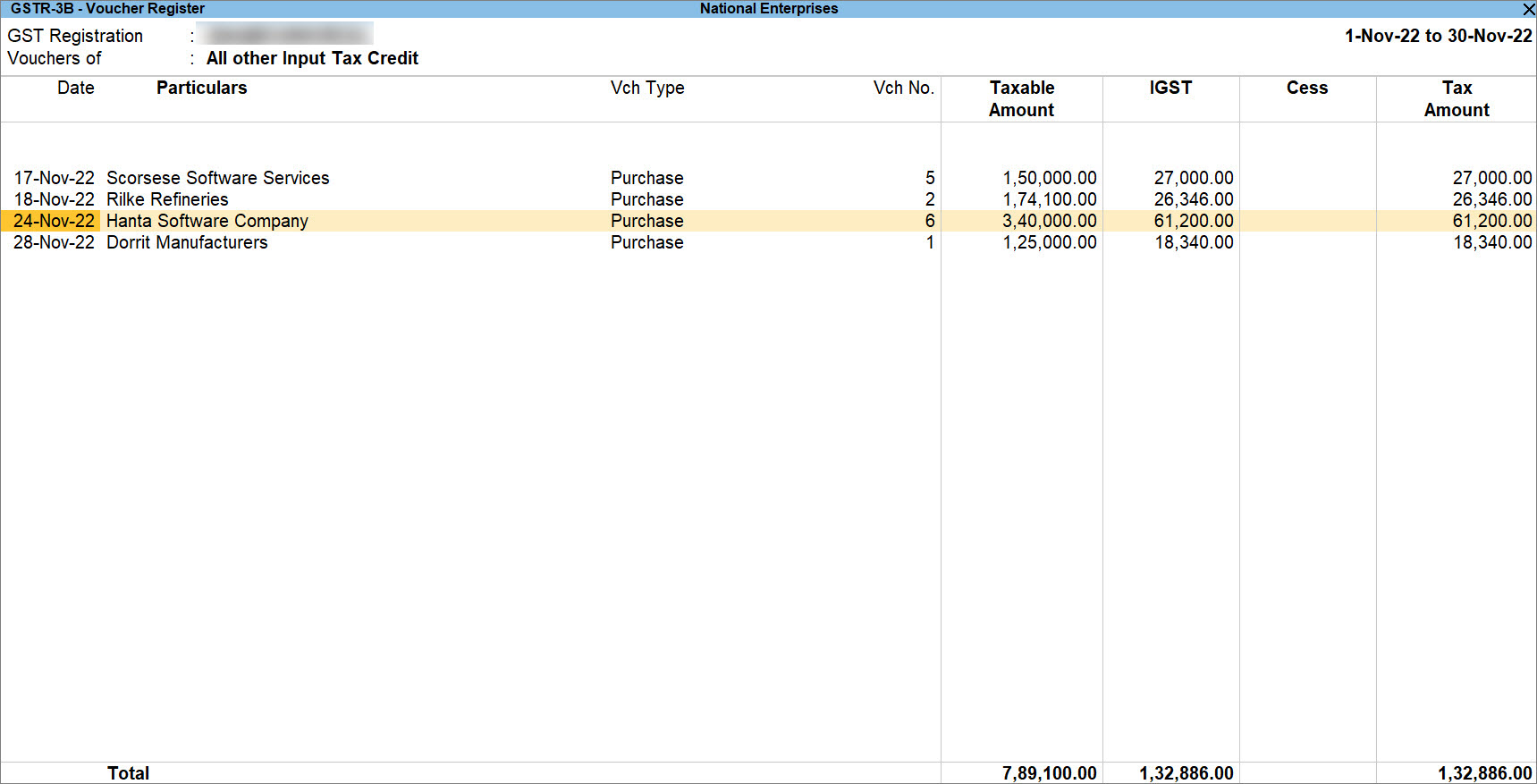This screenshot has width=1537, height=784.
Task: Click Purchase type for Dorrit Manufacturers
Action: 647,242
